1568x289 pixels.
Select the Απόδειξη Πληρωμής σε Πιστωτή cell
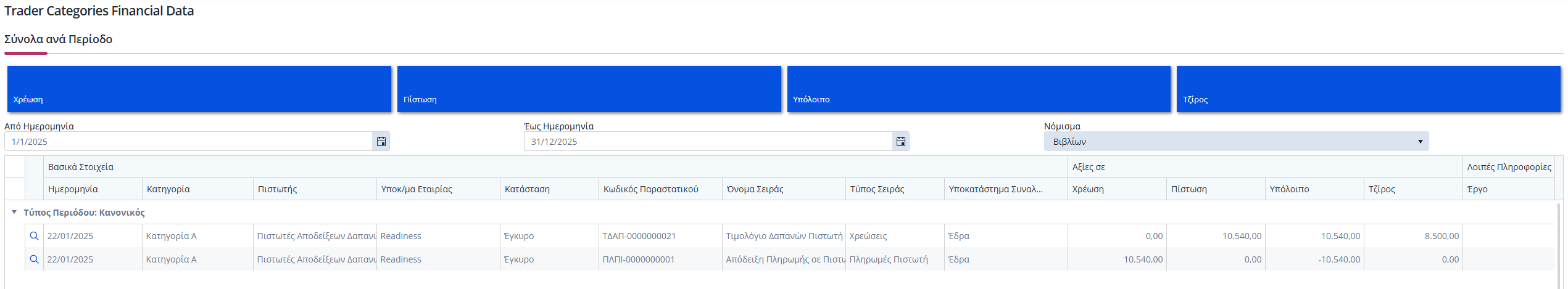[x=784, y=259]
